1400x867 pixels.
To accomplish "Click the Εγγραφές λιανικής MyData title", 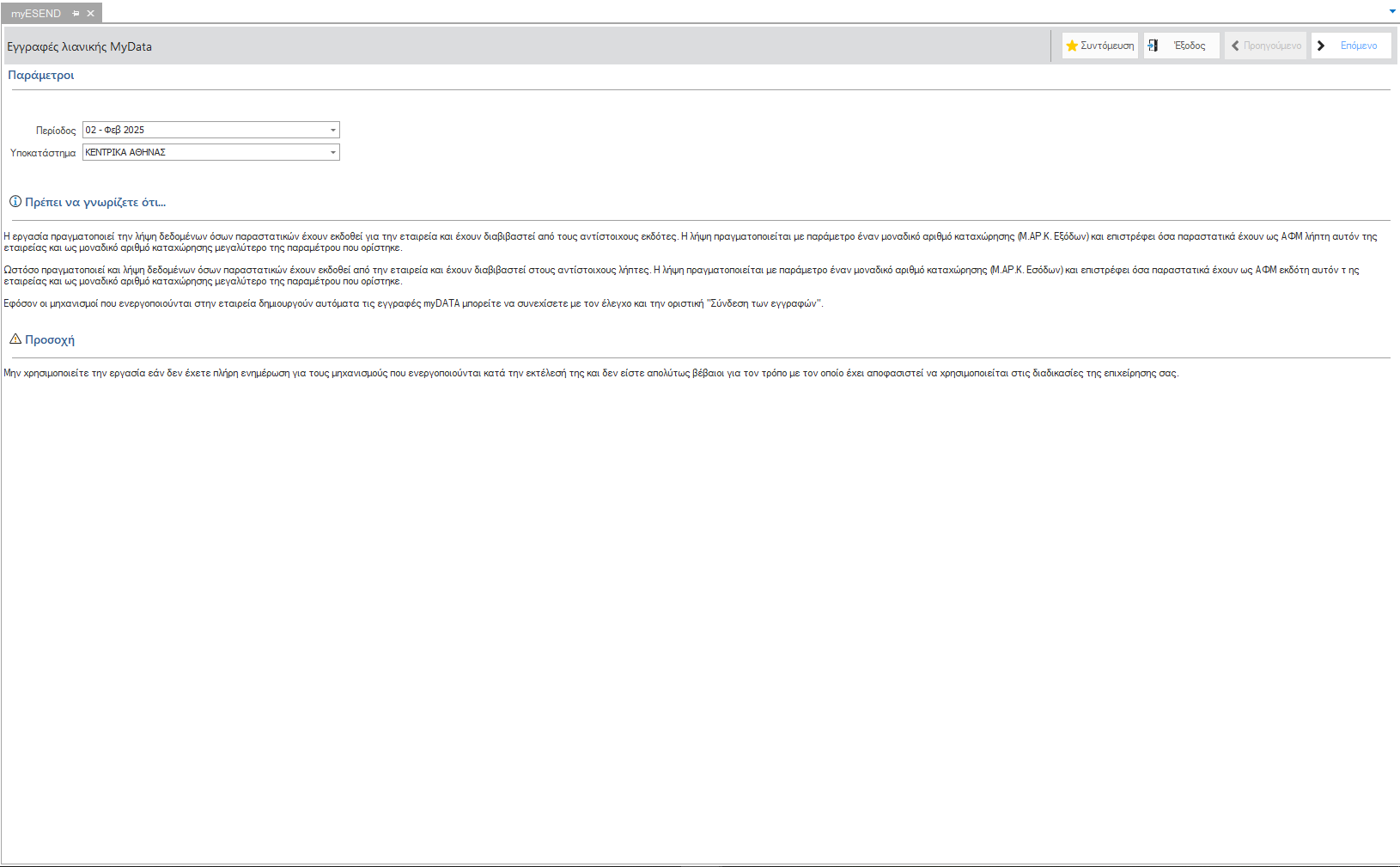I will coord(79,46).
